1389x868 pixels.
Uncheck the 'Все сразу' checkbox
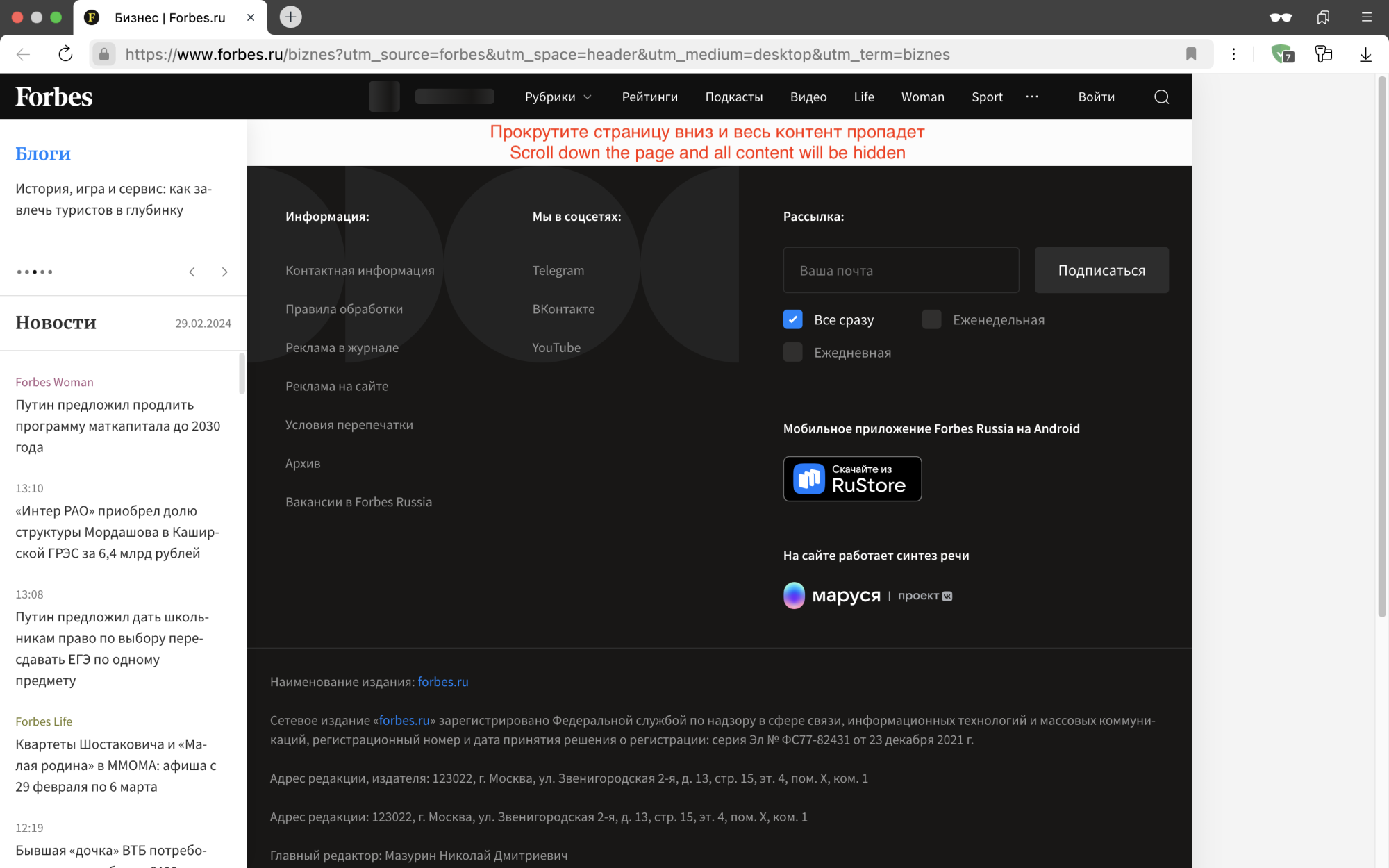tap(793, 319)
